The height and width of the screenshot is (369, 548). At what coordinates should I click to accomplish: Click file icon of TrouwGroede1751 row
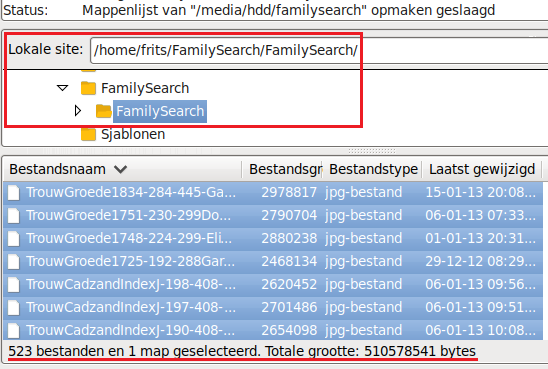click(14, 216)
